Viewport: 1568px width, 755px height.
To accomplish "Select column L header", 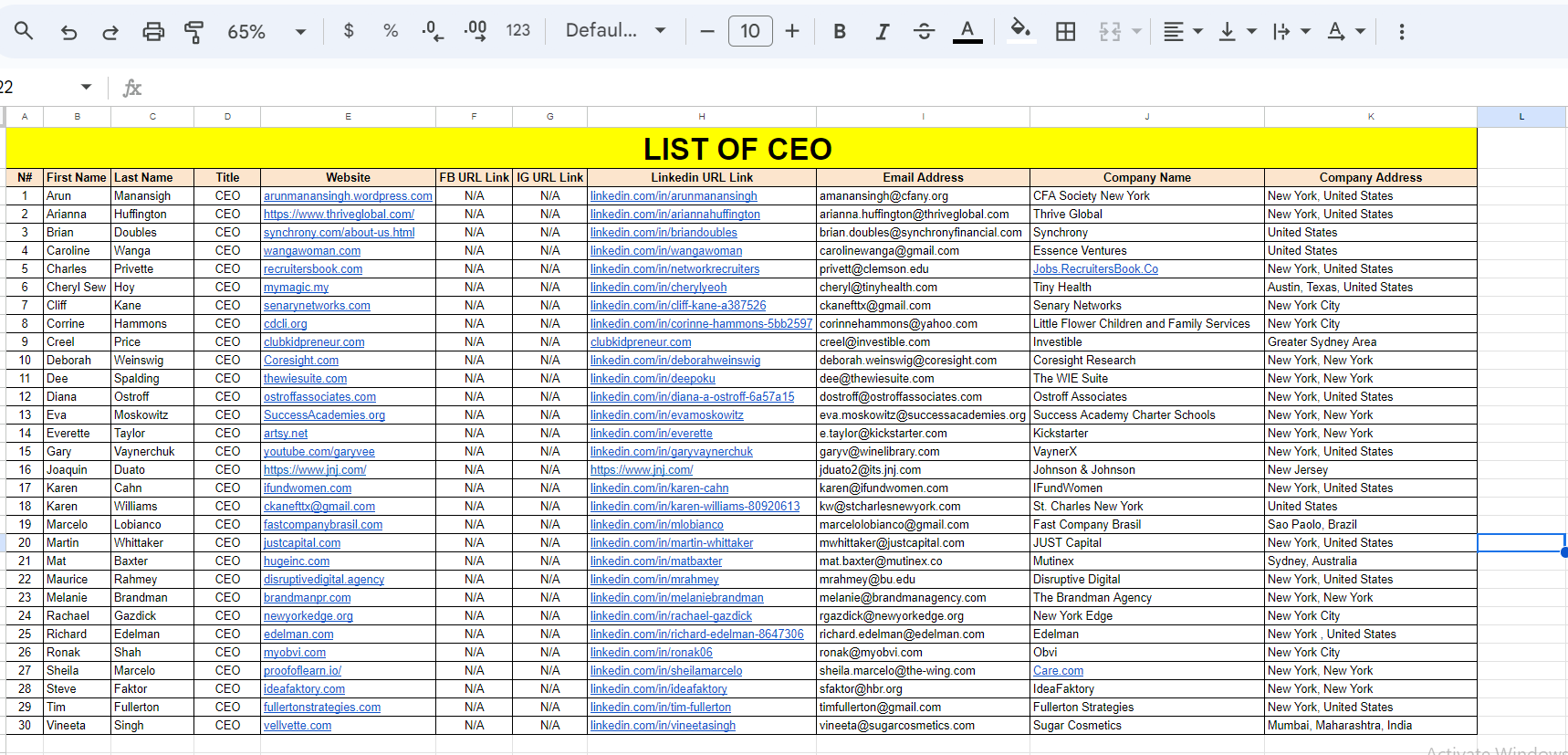I will 1521,116.
